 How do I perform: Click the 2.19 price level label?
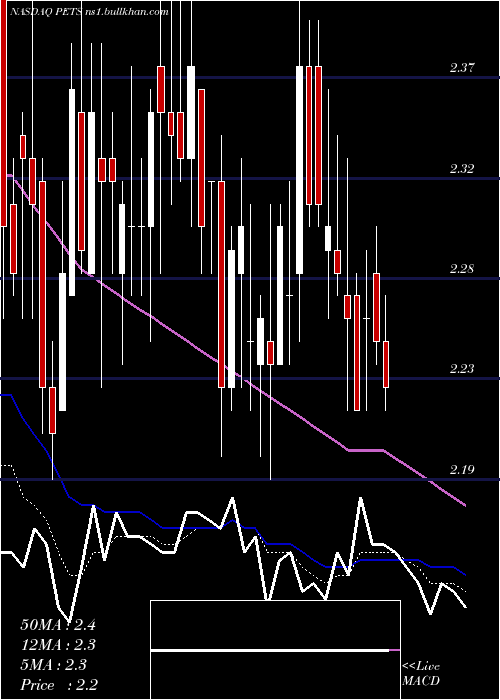tap(462, 470)
